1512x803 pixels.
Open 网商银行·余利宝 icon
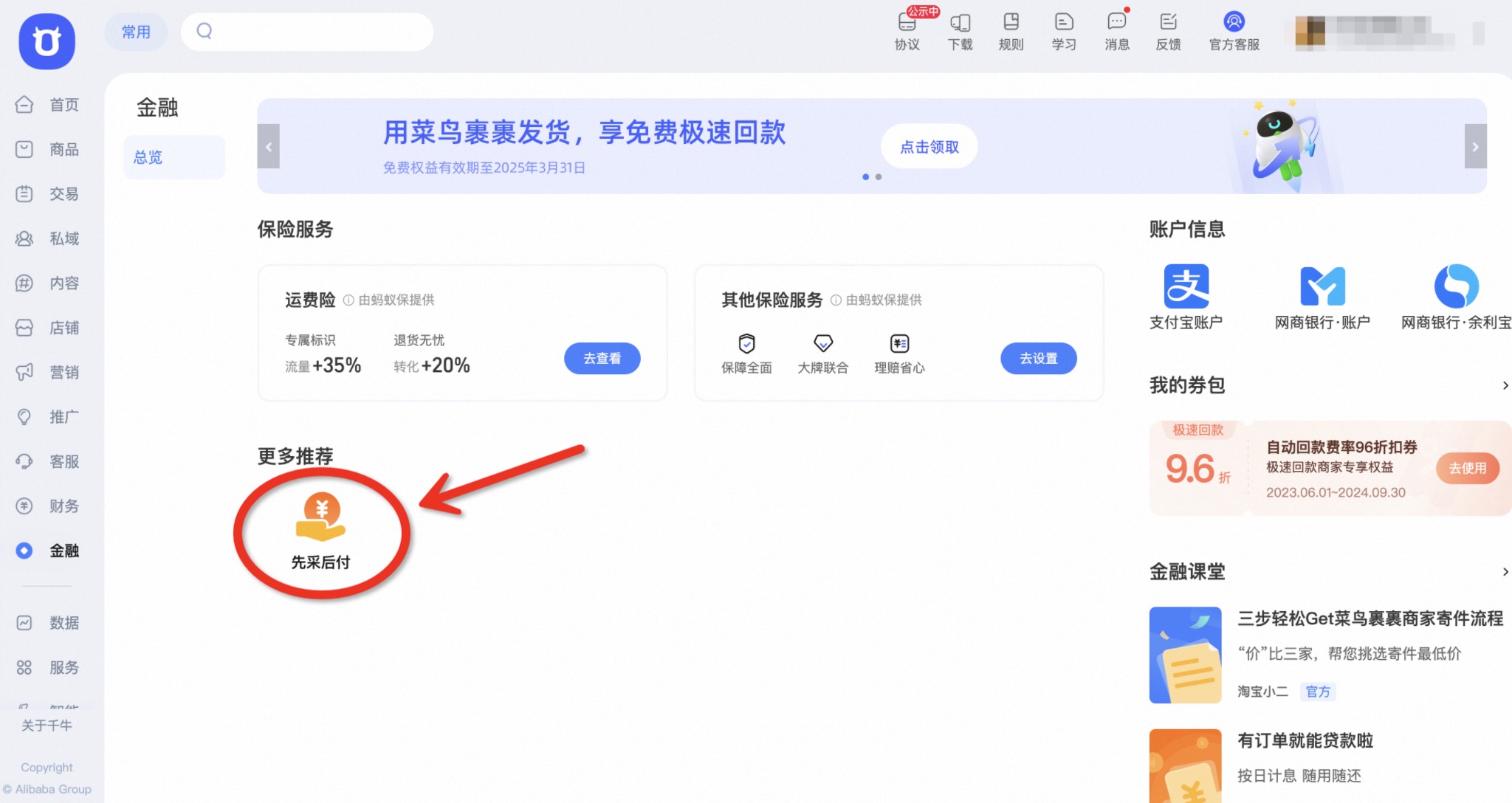[1457, 286]
